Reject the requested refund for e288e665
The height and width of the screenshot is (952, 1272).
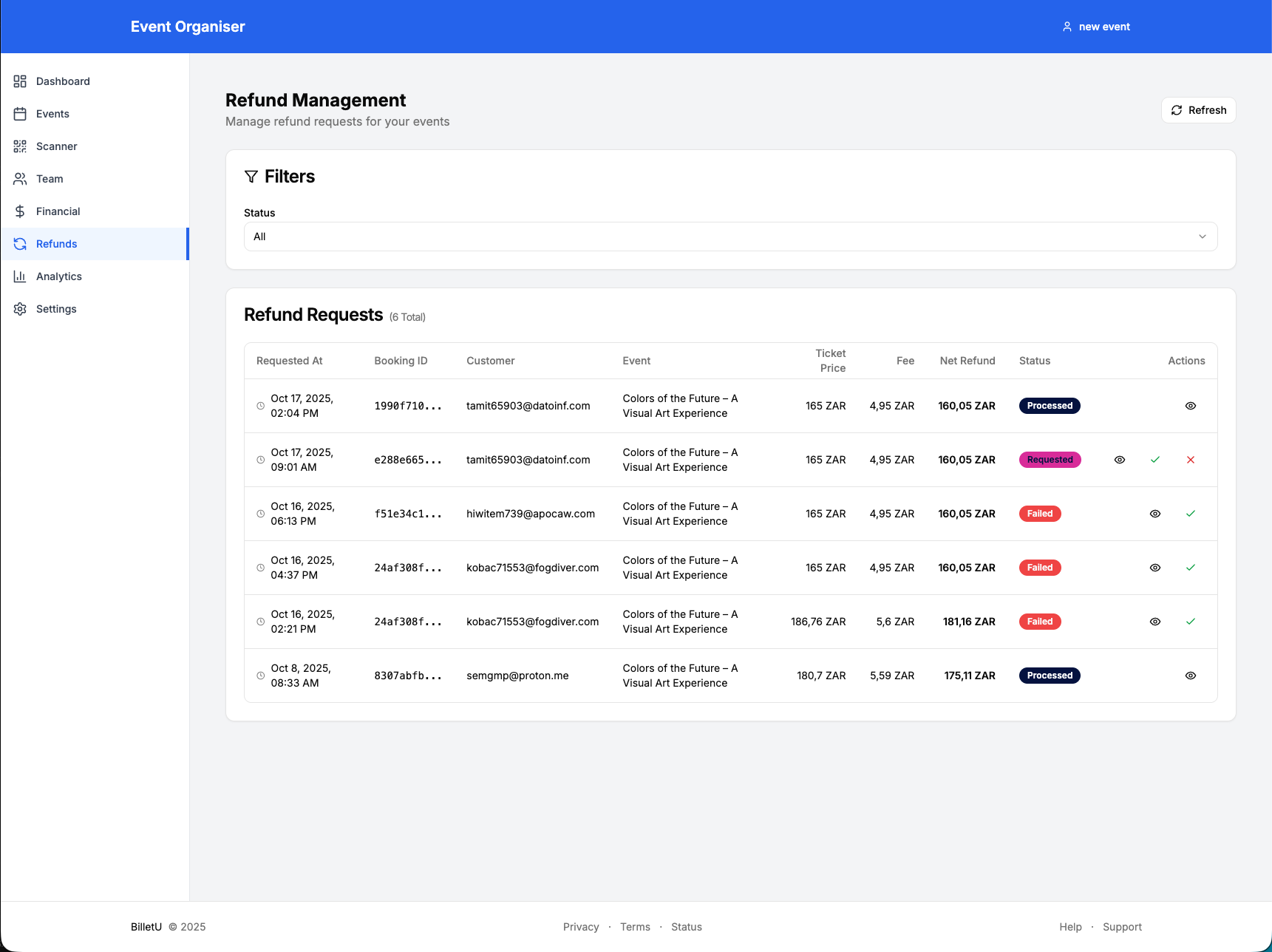pos(1190,460)
